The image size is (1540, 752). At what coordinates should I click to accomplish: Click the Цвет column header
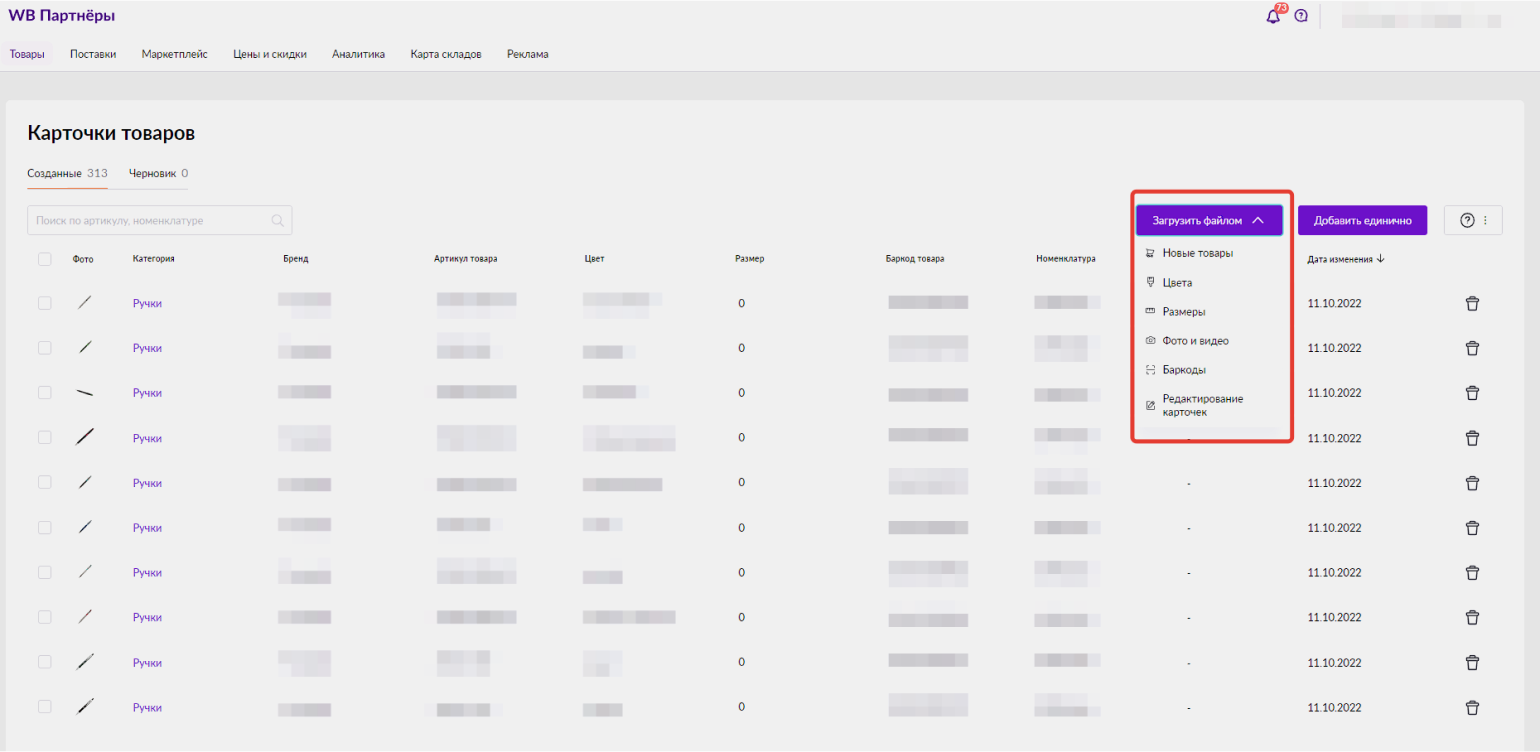(595, 259)
